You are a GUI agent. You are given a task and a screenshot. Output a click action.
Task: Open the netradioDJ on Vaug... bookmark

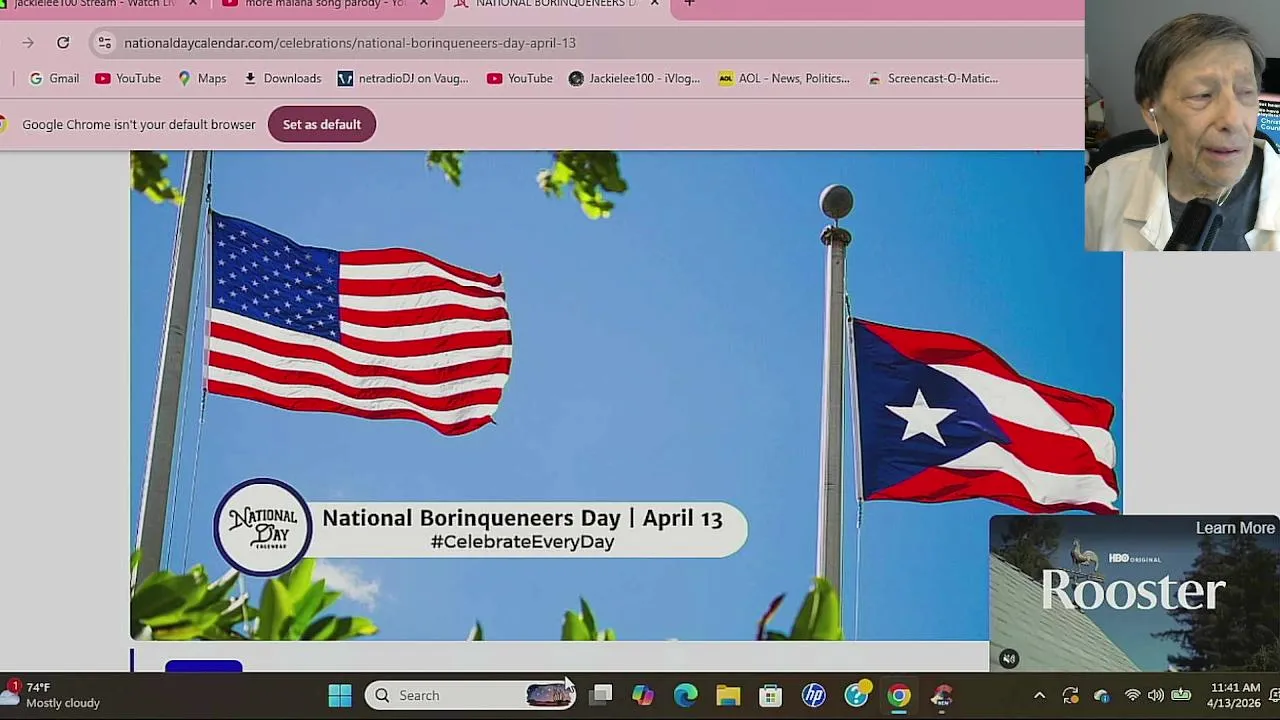(x=403, y=78)
